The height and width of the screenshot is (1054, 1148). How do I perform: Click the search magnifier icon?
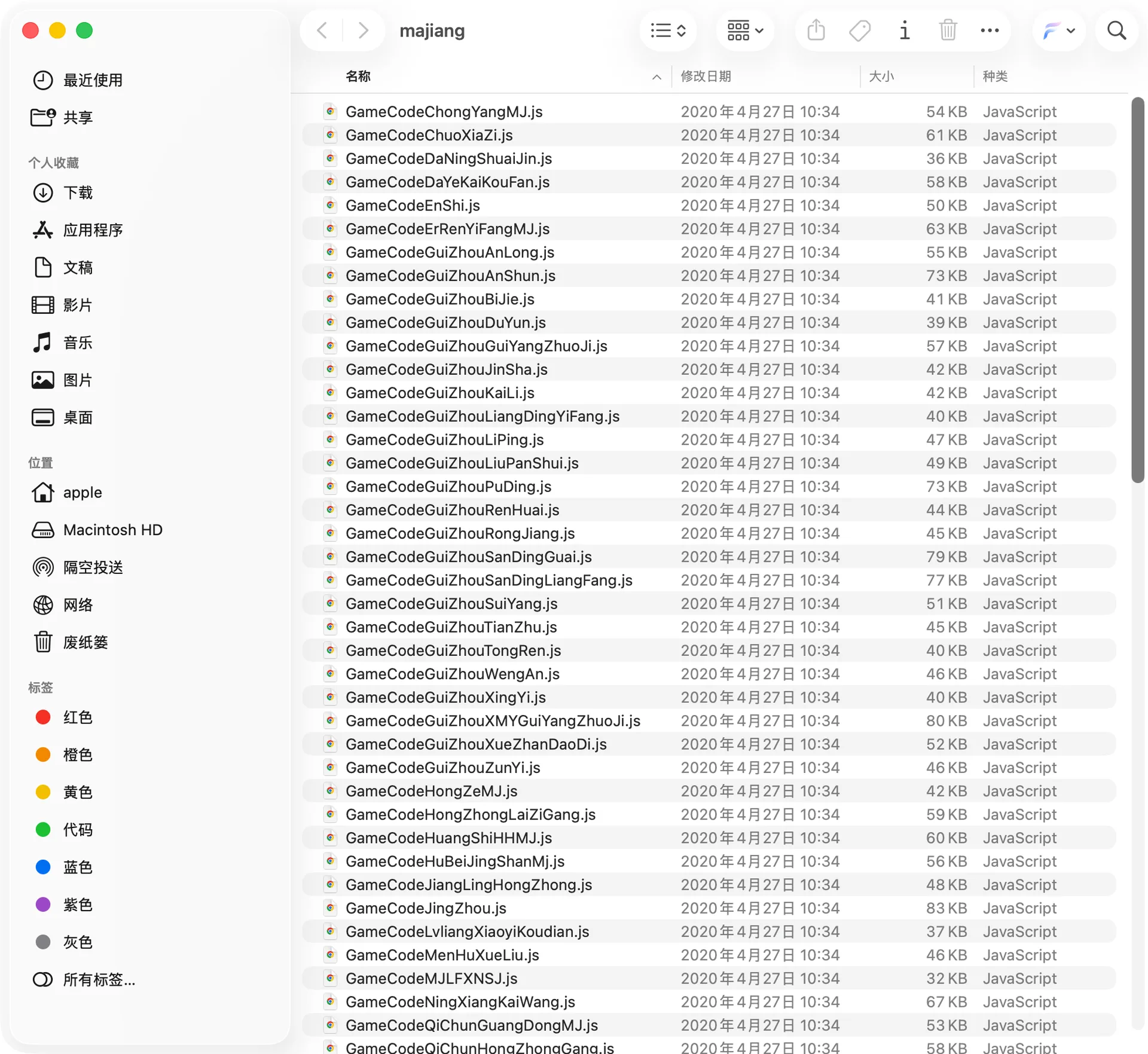tap(1116, 30)
